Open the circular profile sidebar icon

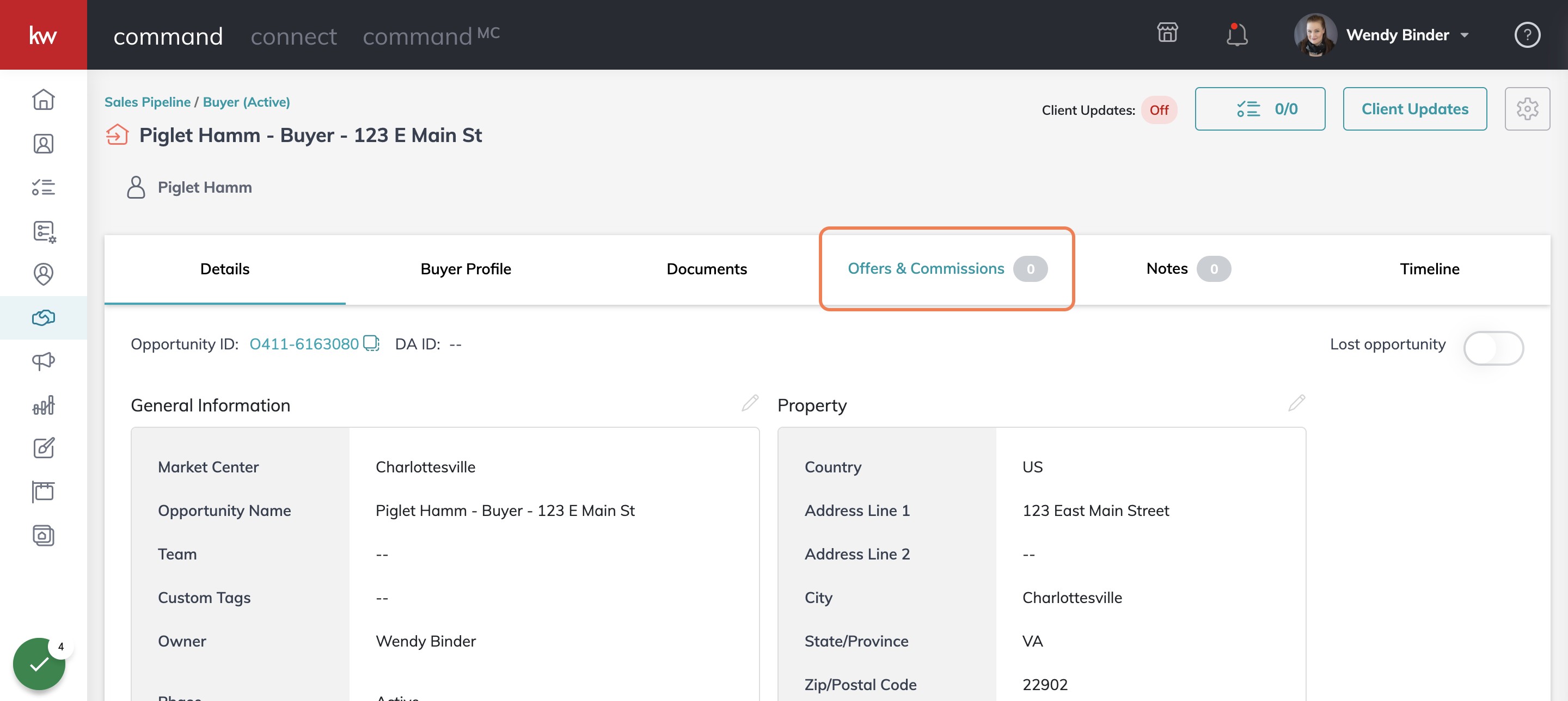click(43, 274)
